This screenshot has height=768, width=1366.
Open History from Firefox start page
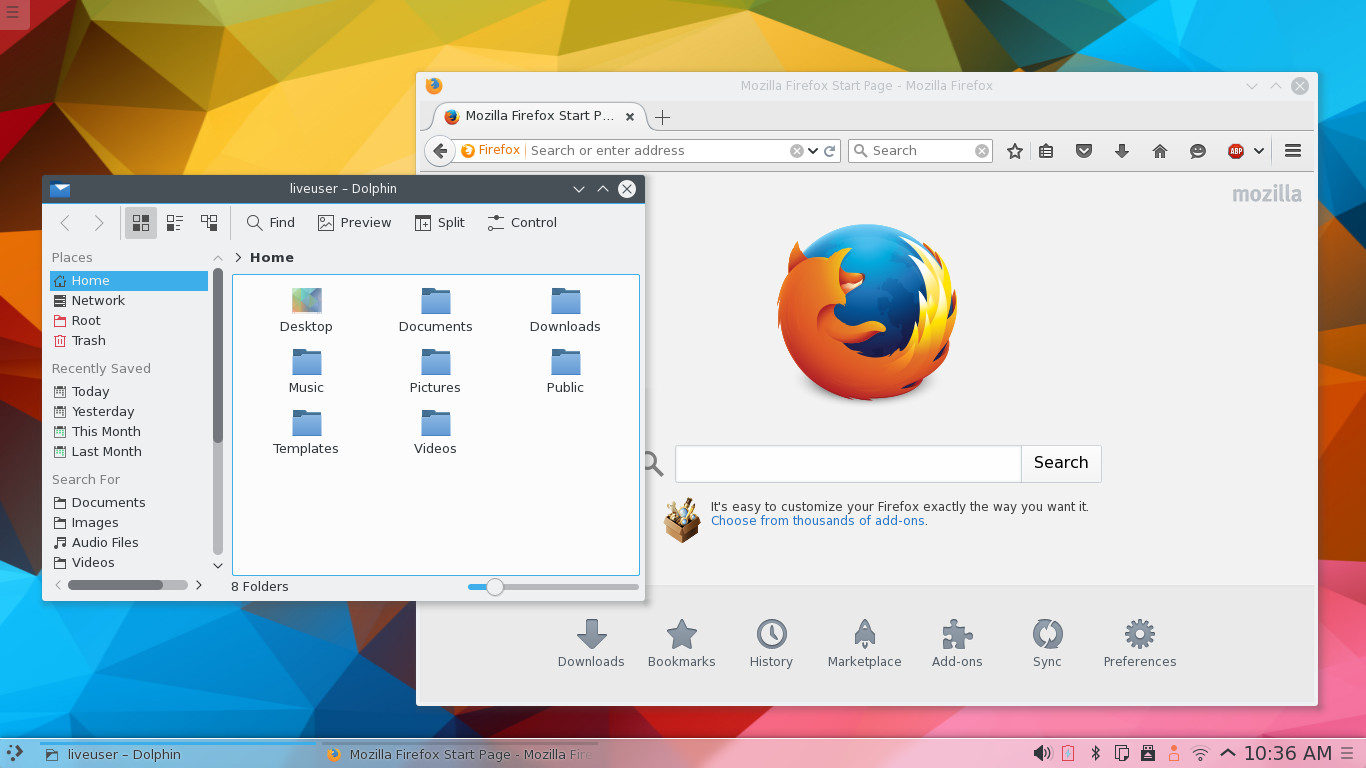(771, 644)
